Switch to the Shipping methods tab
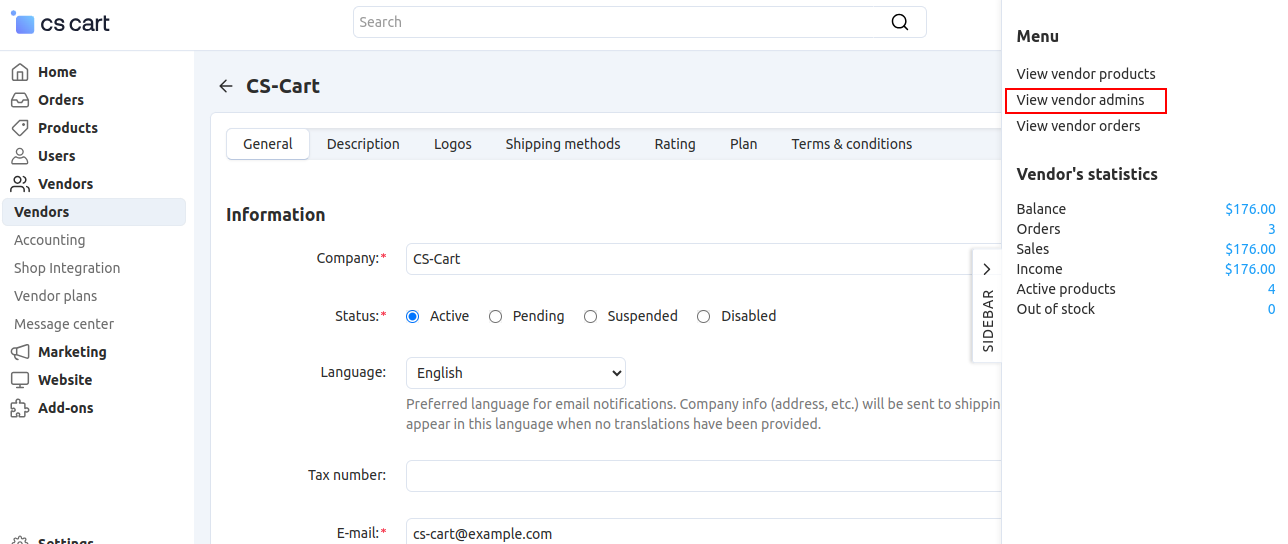Screen dimensions: 1288x544 point(562,144)
